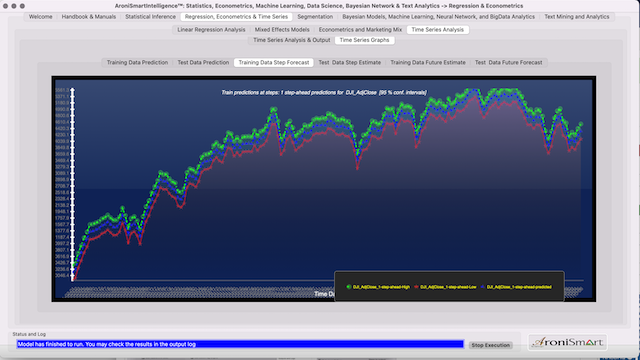Image resolution: width=640 pixels, height=360 pixels.
Task: Click red 1-step-ahead-Low legend marker
Action: coord(416,287)
